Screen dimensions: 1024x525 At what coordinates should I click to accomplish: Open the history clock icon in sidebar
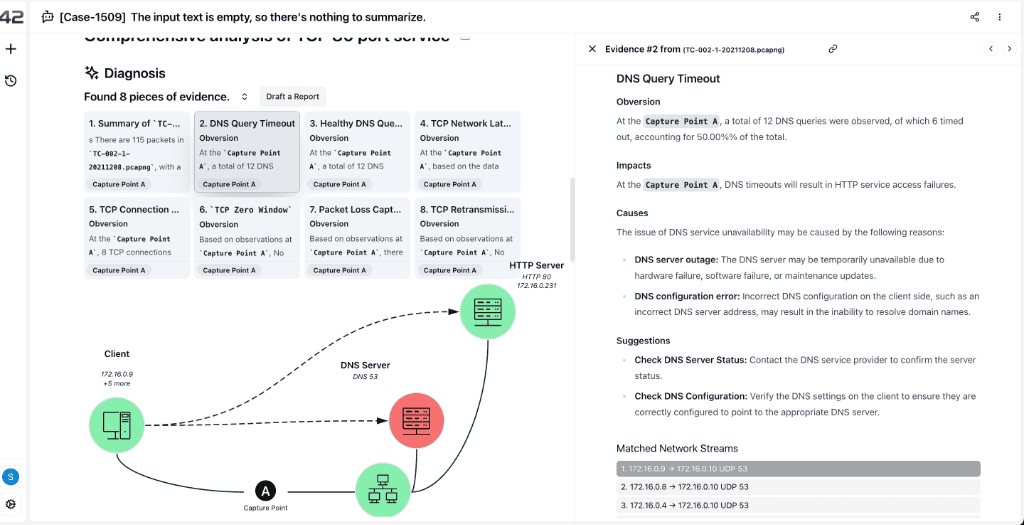[x=11, y=80]
